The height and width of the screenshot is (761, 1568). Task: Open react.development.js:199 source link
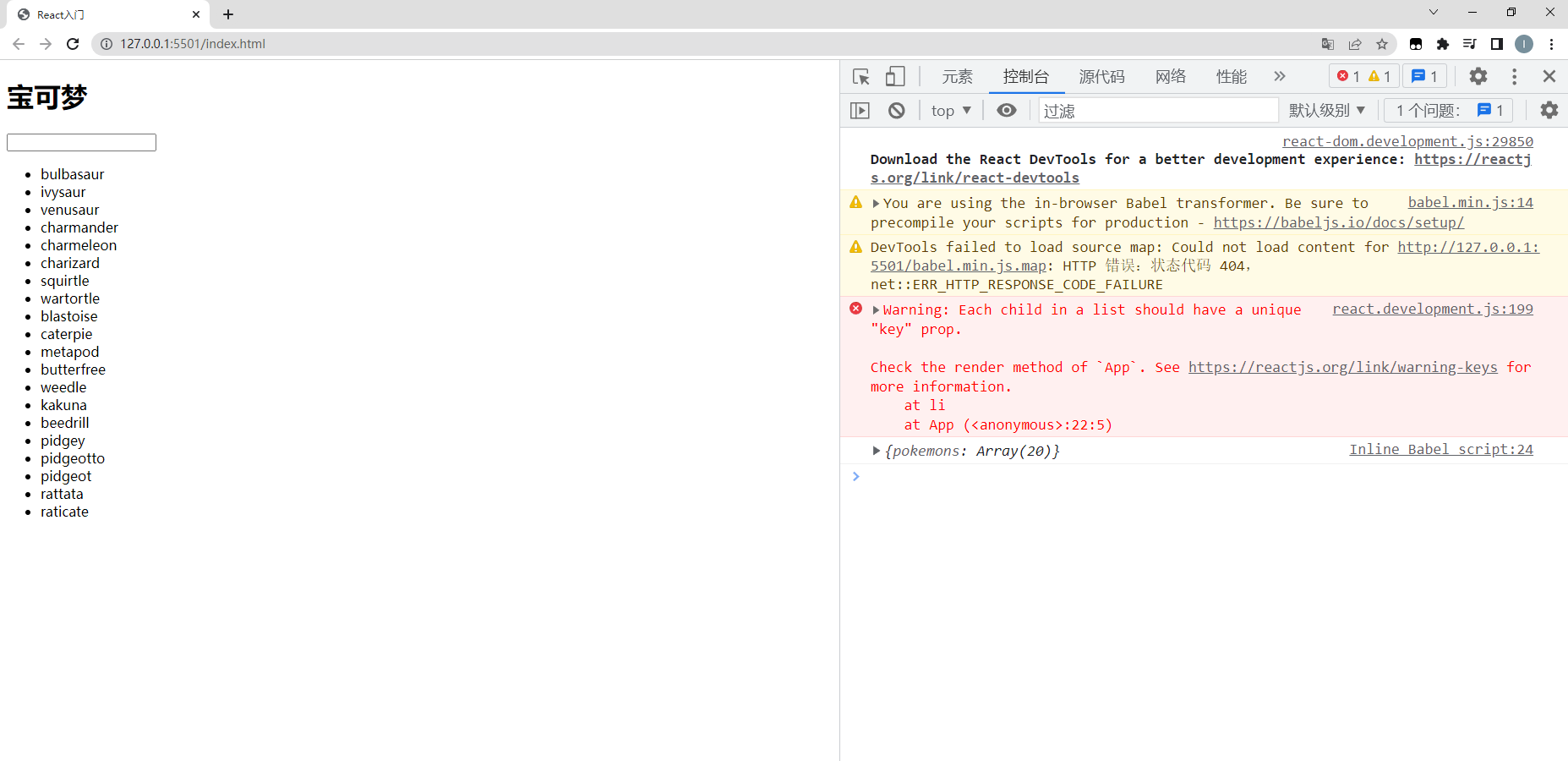point(1433,309)
